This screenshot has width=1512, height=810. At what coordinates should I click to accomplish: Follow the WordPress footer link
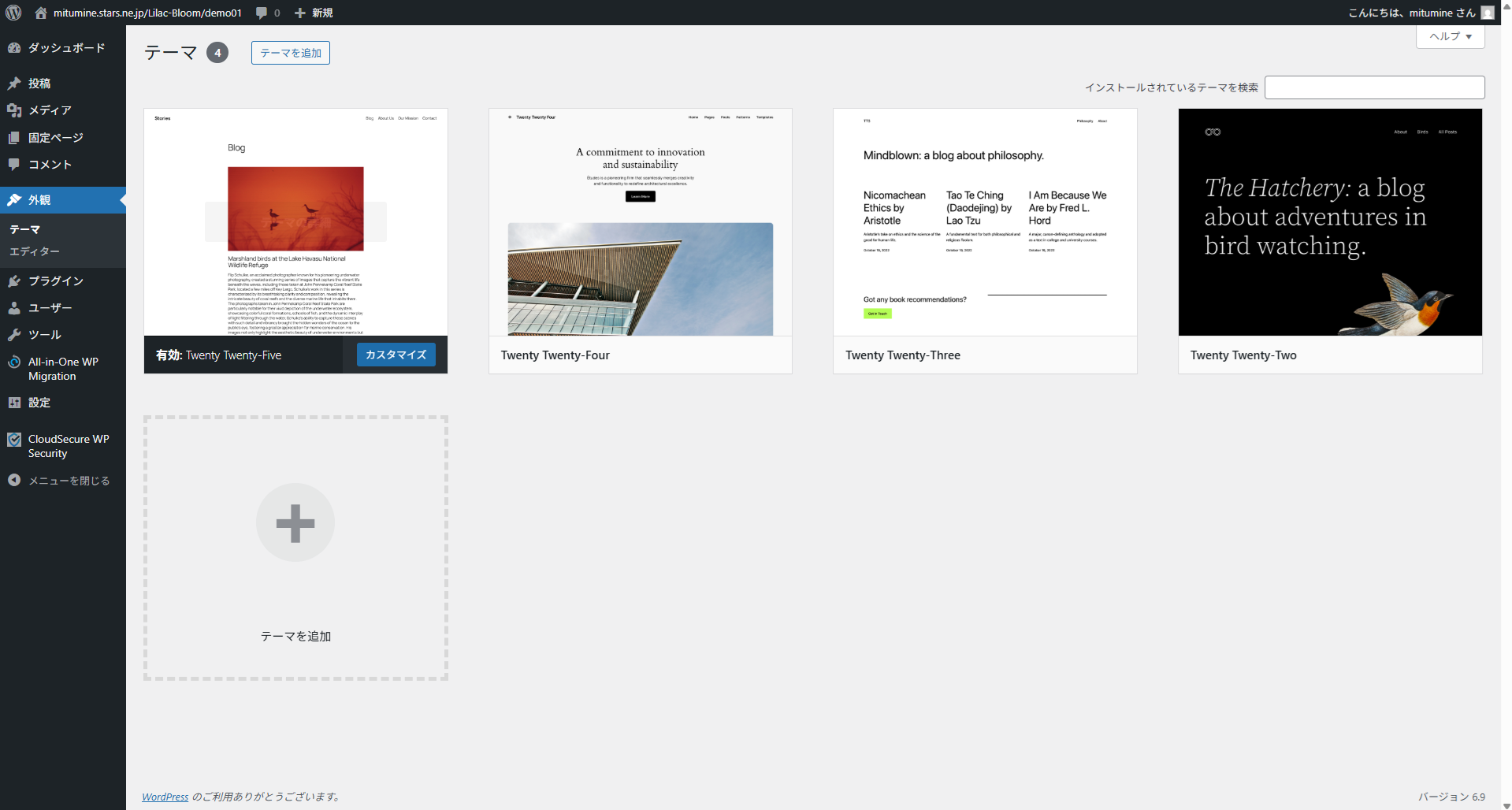coord(165,797)
